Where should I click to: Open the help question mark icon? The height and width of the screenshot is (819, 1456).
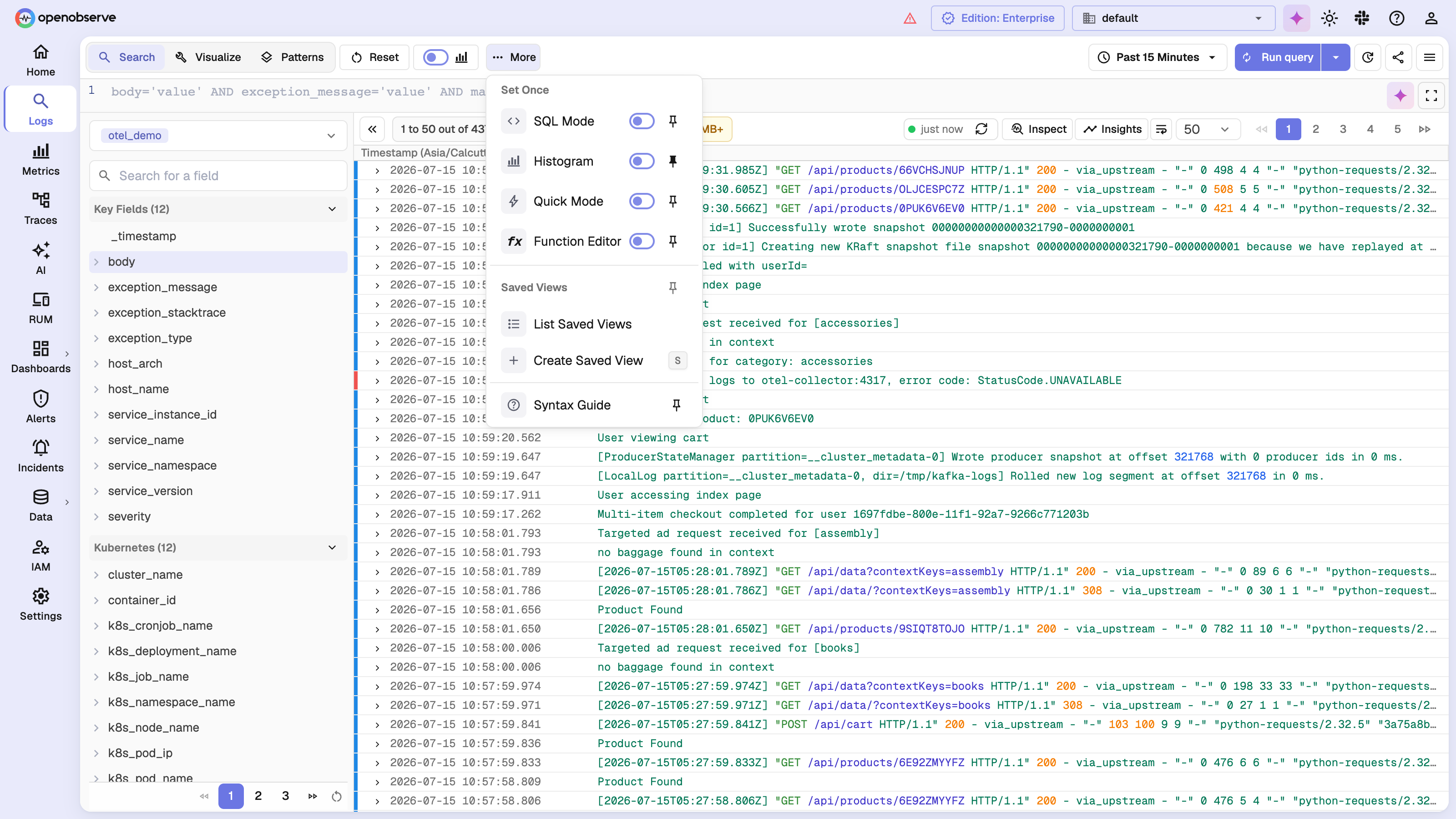tap(1396, 18)
